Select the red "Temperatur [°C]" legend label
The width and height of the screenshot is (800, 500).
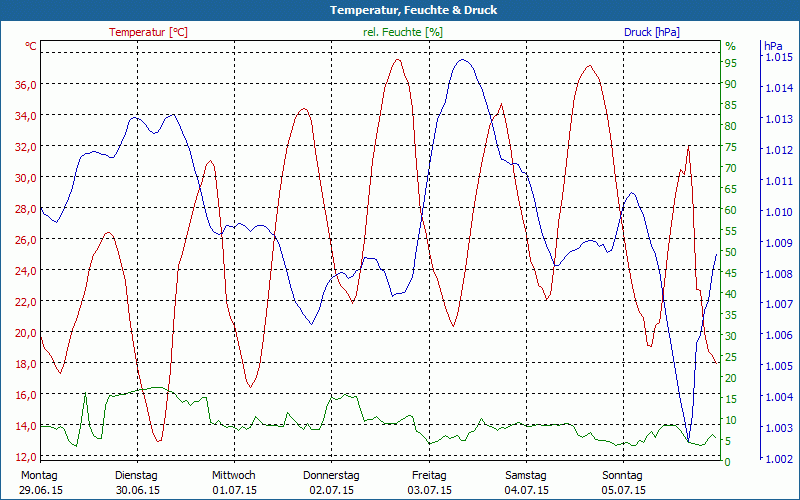point(148,32)
